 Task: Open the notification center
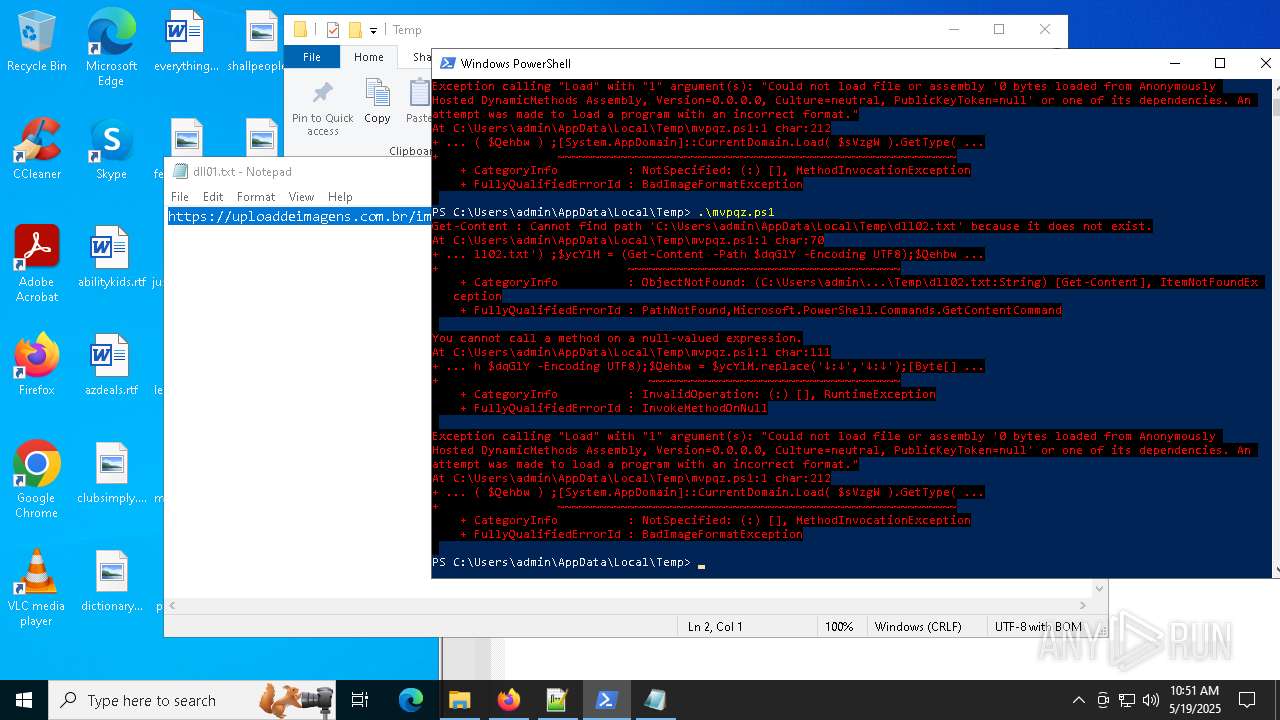(1247, 700)
